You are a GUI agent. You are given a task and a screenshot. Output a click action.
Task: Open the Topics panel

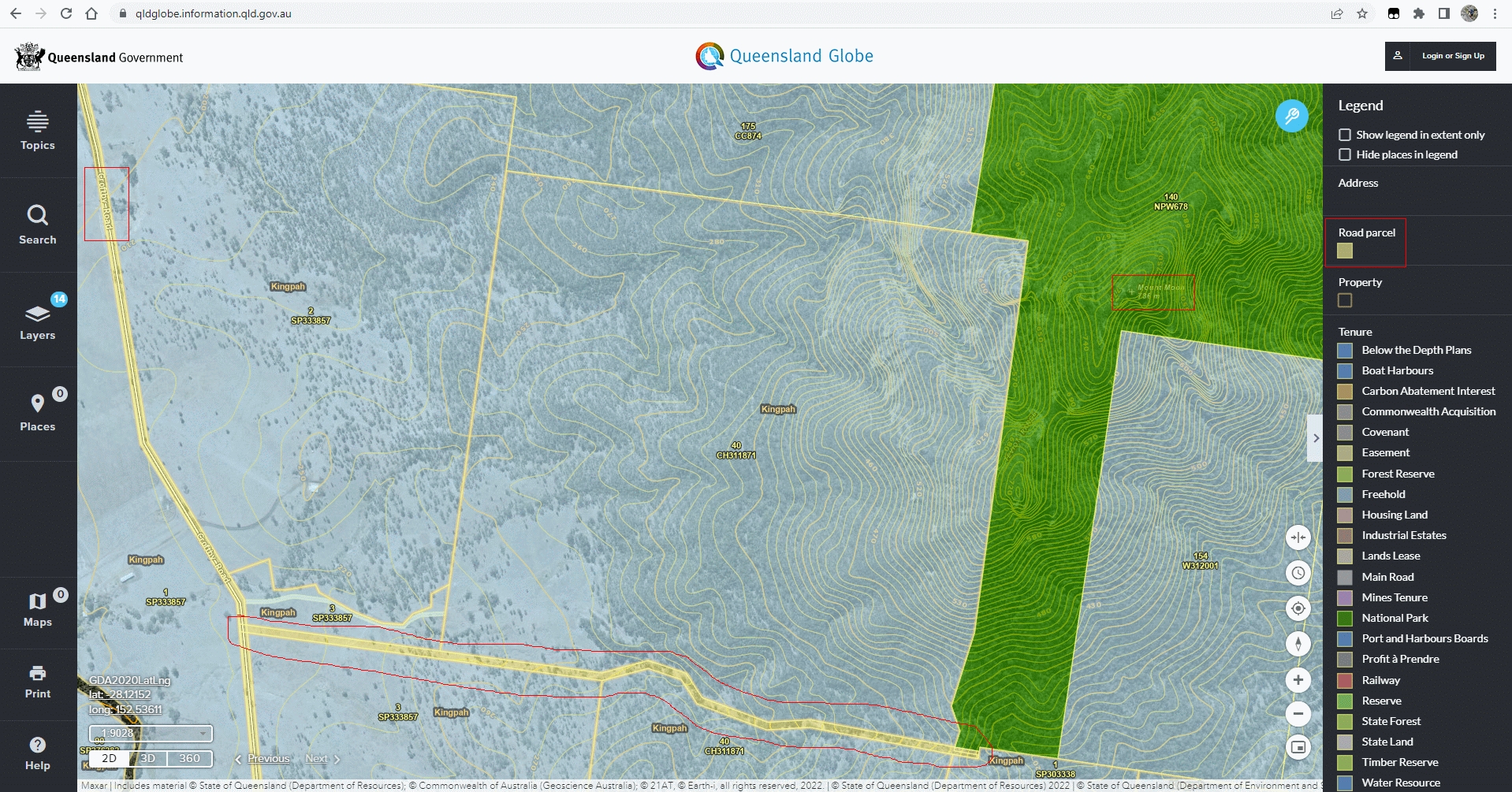click(x=38, y=131)
